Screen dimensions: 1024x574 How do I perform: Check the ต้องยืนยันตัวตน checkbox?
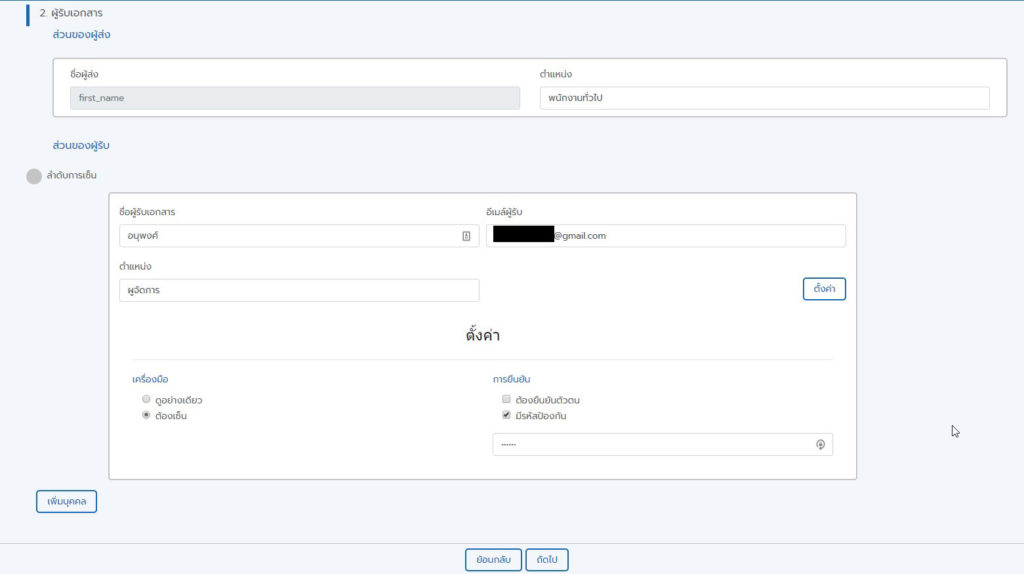coord(506,399)
